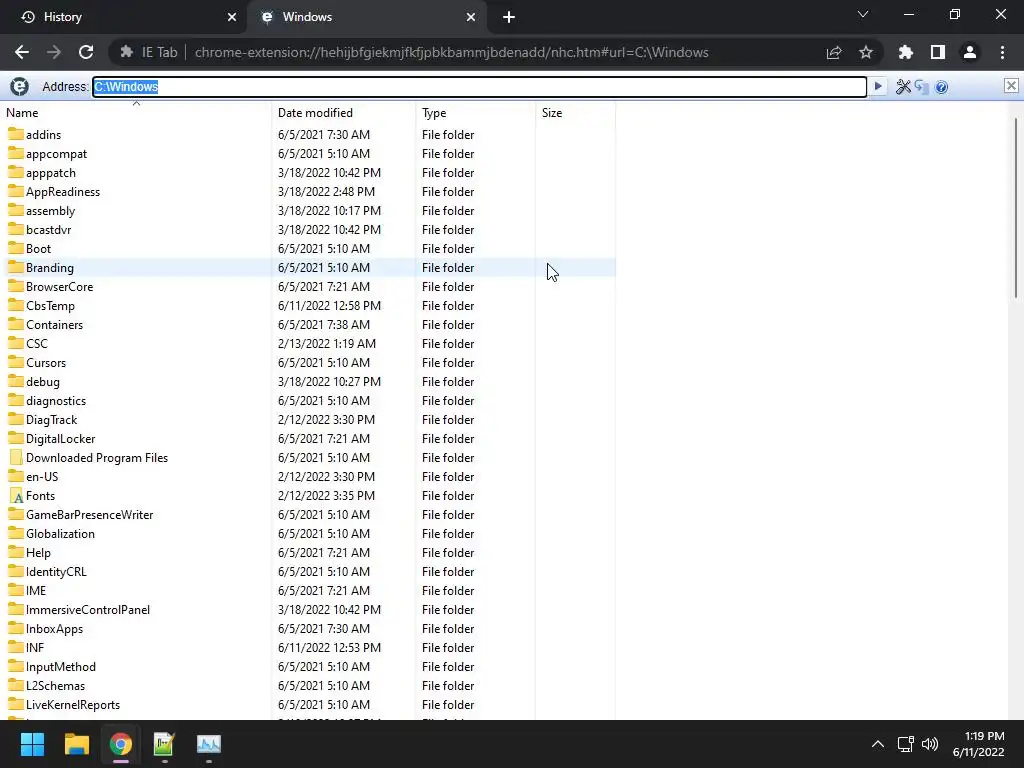
Task: Select the AppReadiness folder
Action: 63,192
